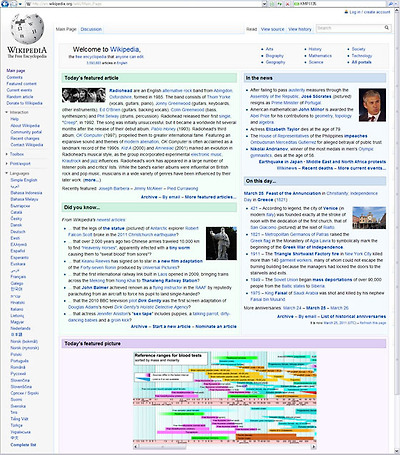Open the newest articles link
The image size is (400, 455).
pos(111,220)
